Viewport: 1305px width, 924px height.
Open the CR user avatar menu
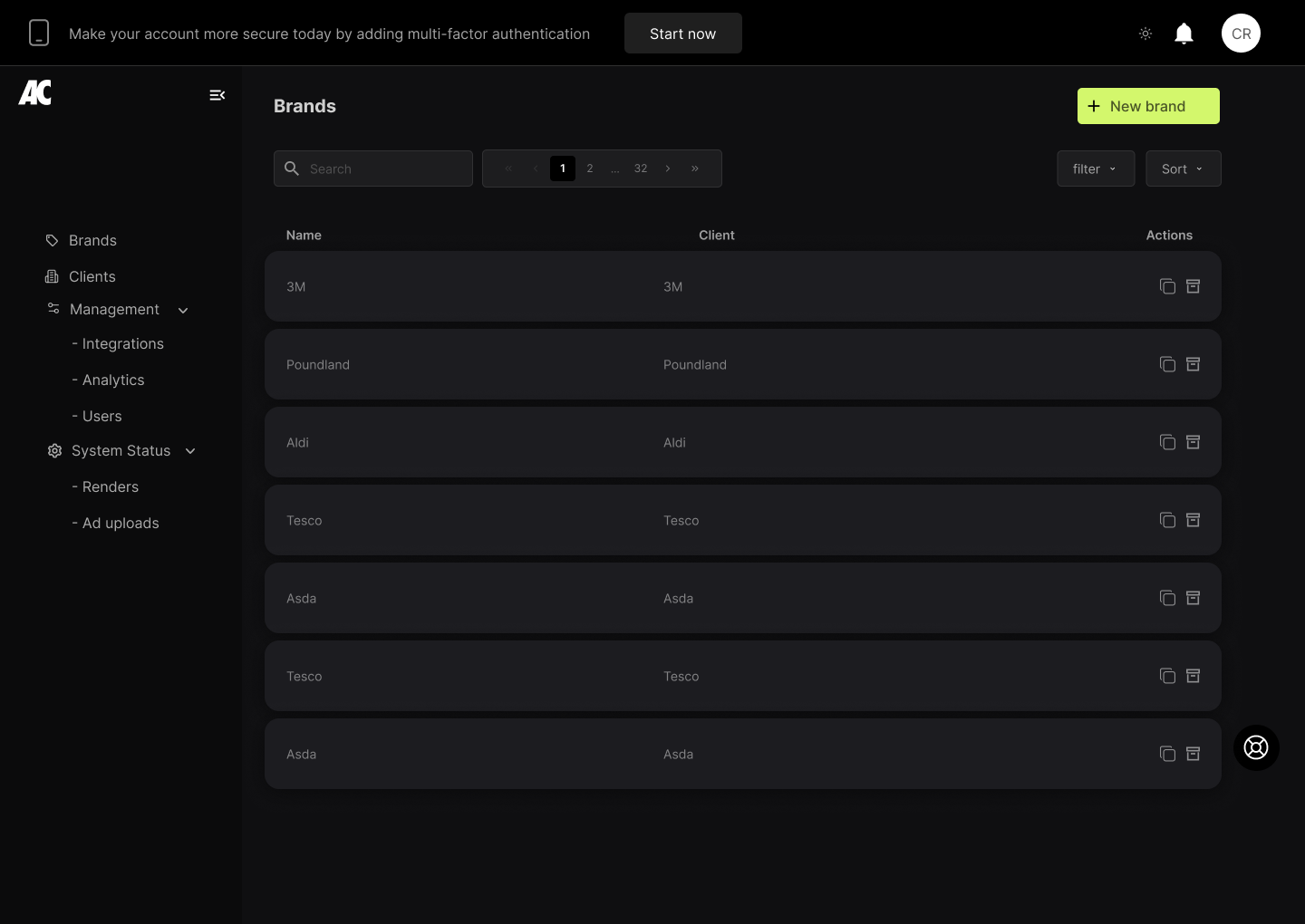point(1241,34)
